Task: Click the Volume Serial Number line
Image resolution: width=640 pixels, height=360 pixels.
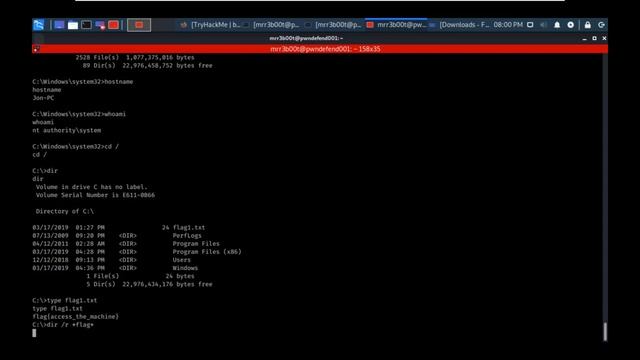Action: pos(95,195)
